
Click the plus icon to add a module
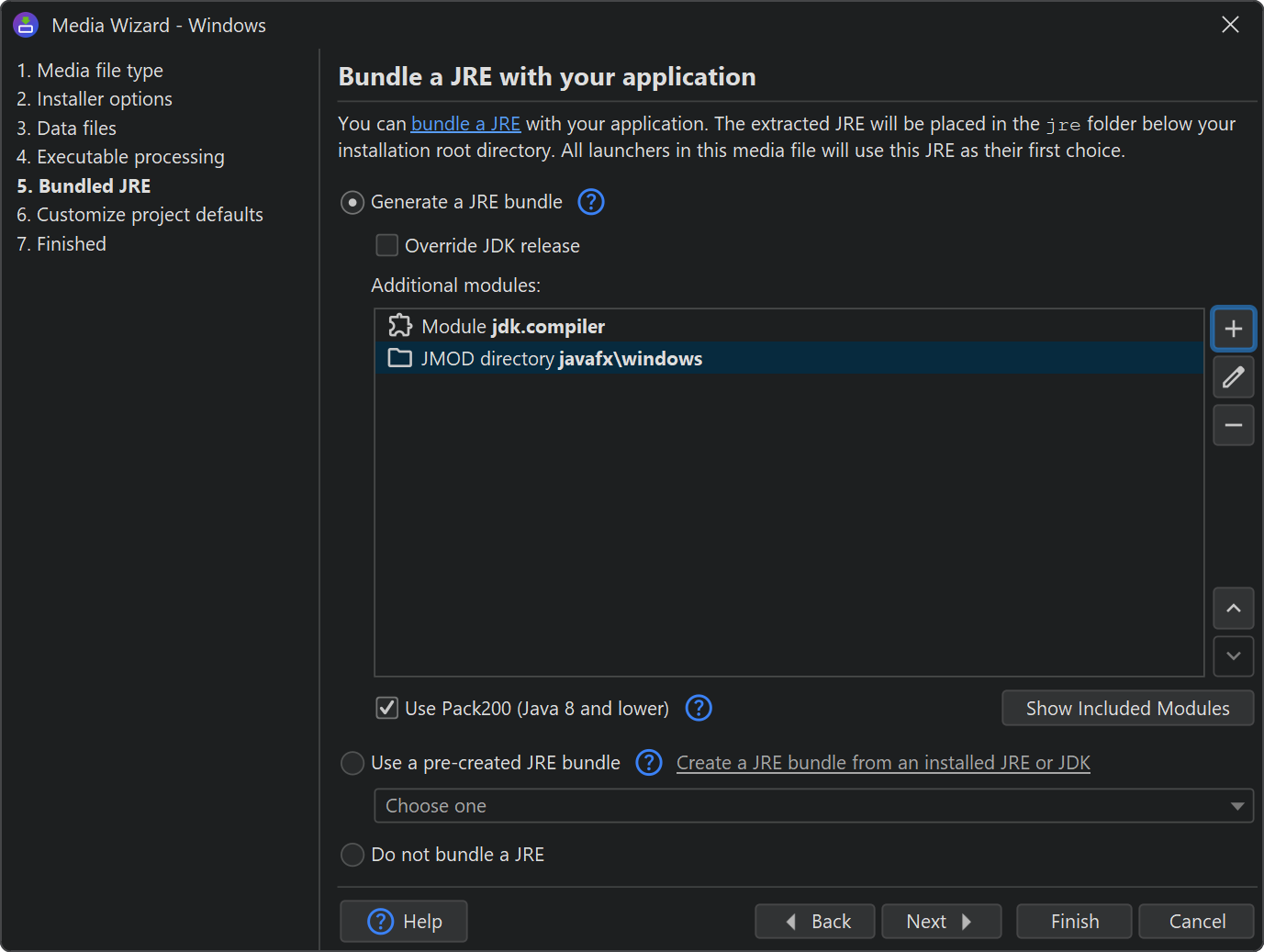point(1233,329)
